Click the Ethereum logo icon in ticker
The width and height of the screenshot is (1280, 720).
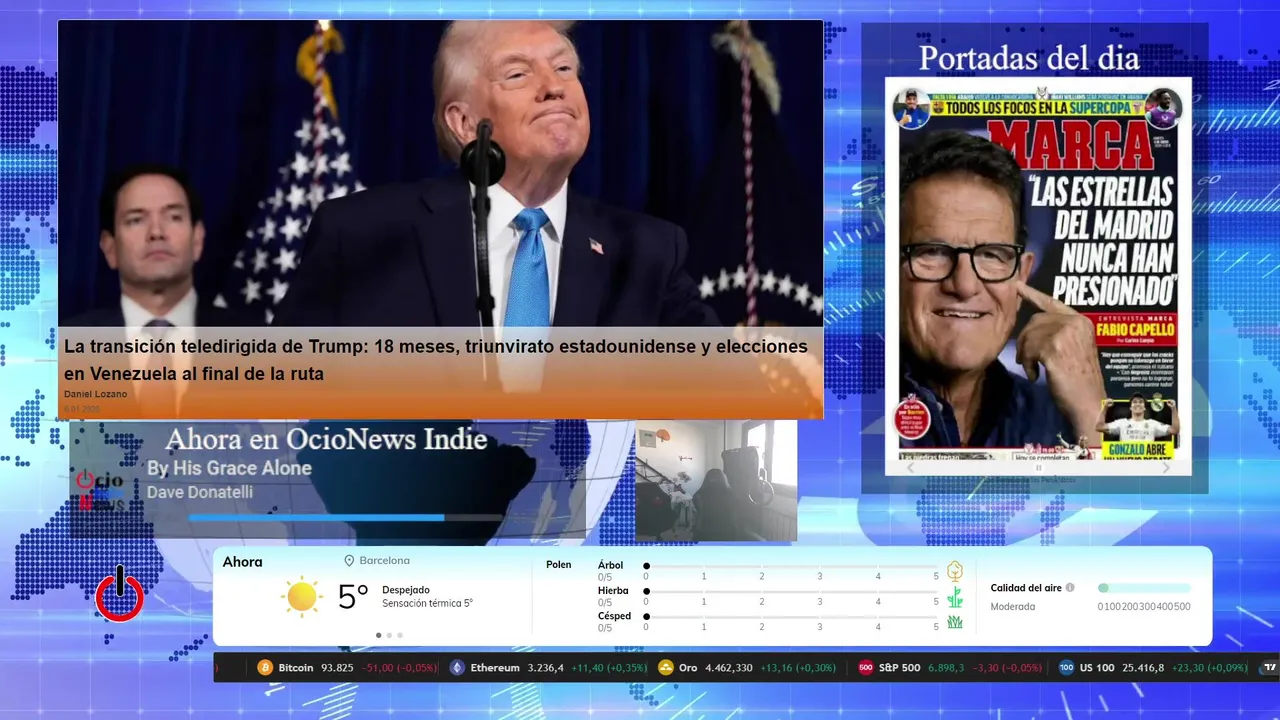click(457, 668)
